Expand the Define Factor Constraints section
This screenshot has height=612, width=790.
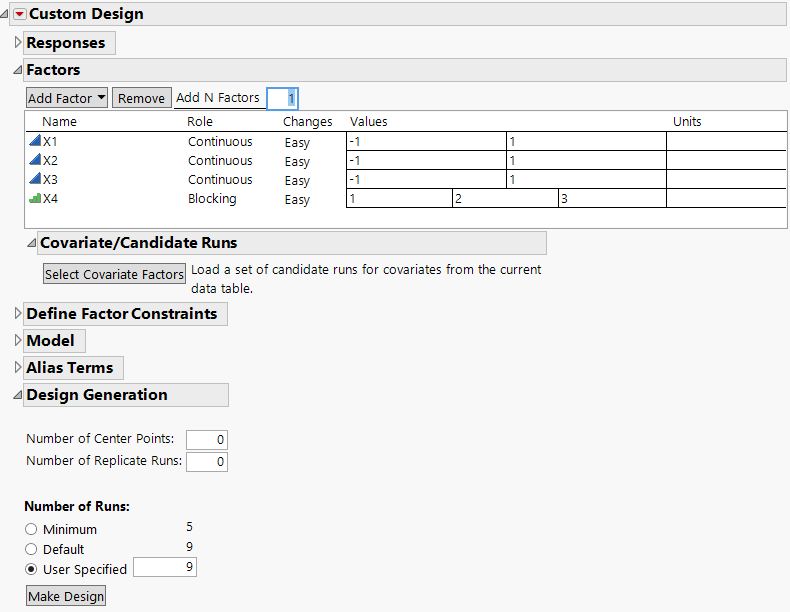(18, 314)
